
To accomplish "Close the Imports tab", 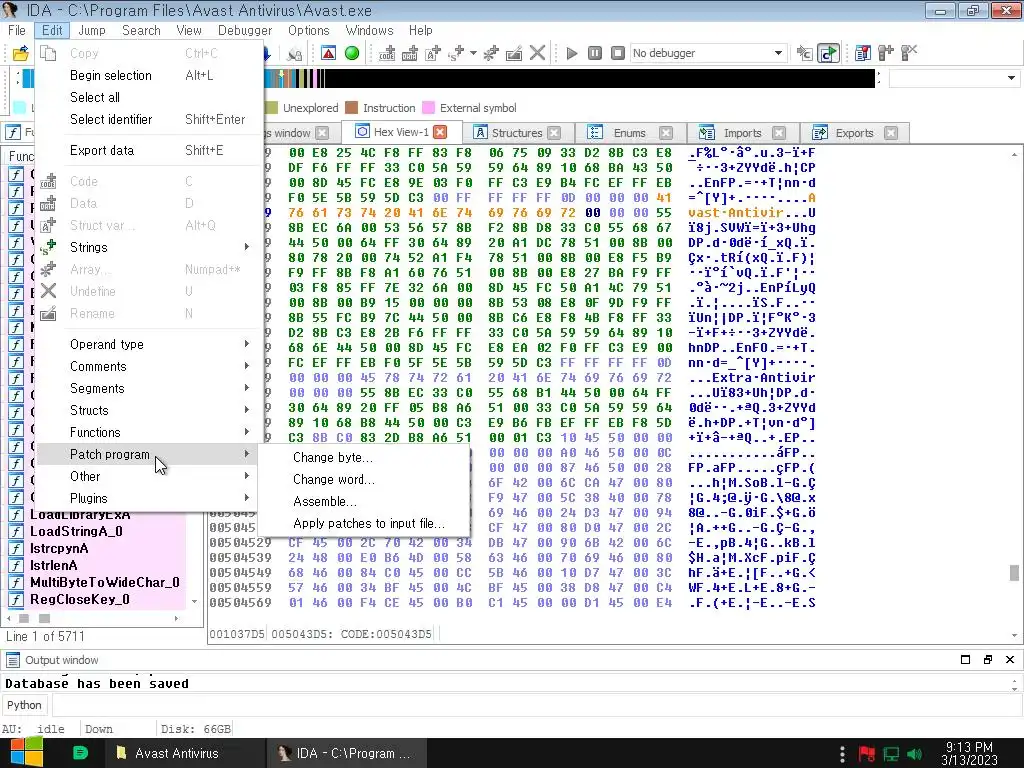I will (x=779, y=133).
